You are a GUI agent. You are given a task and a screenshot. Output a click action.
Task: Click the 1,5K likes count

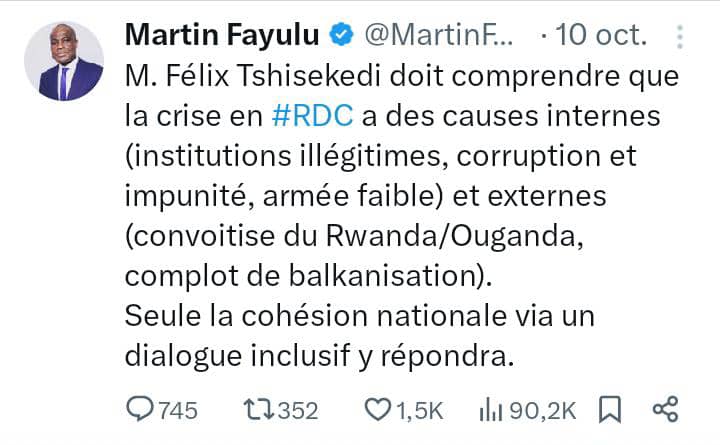pos(420,410)
